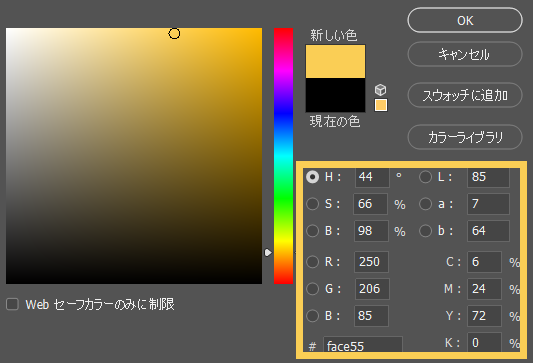Image resolution: width=533 pixels, height=363 pixels.
Task: Click the small web-safe color swatch
Action: click(x=381, y=105)
